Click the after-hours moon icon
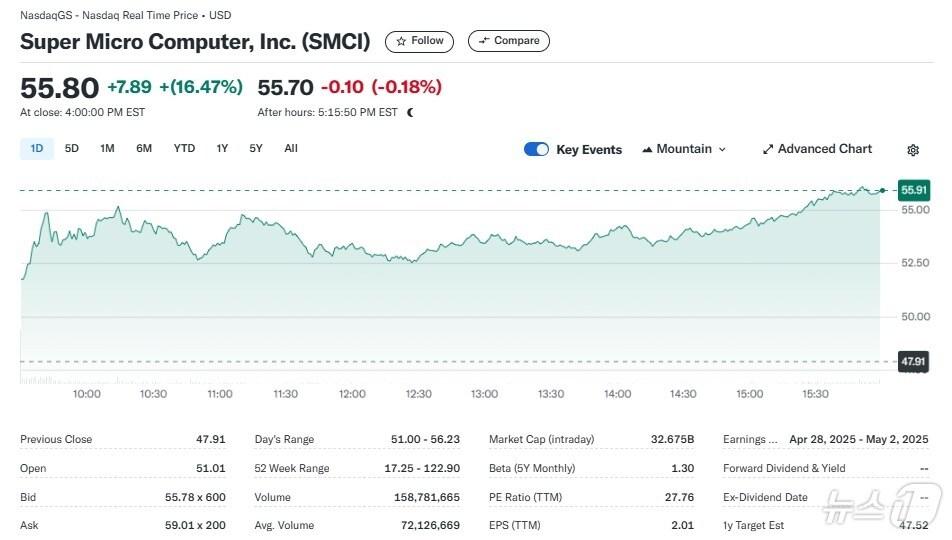Screen dimensions: 952x540 (410, 112)
